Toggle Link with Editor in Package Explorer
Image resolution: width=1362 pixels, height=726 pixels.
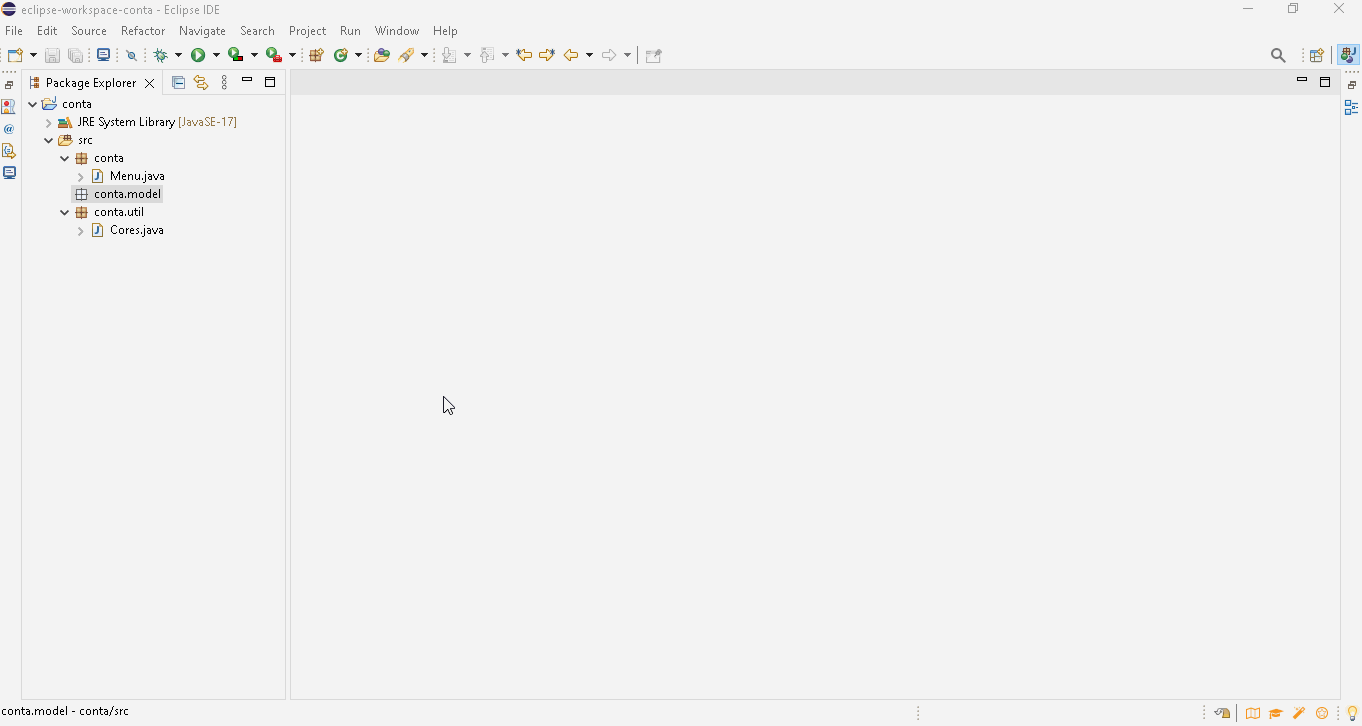click(x=201, y=82)
